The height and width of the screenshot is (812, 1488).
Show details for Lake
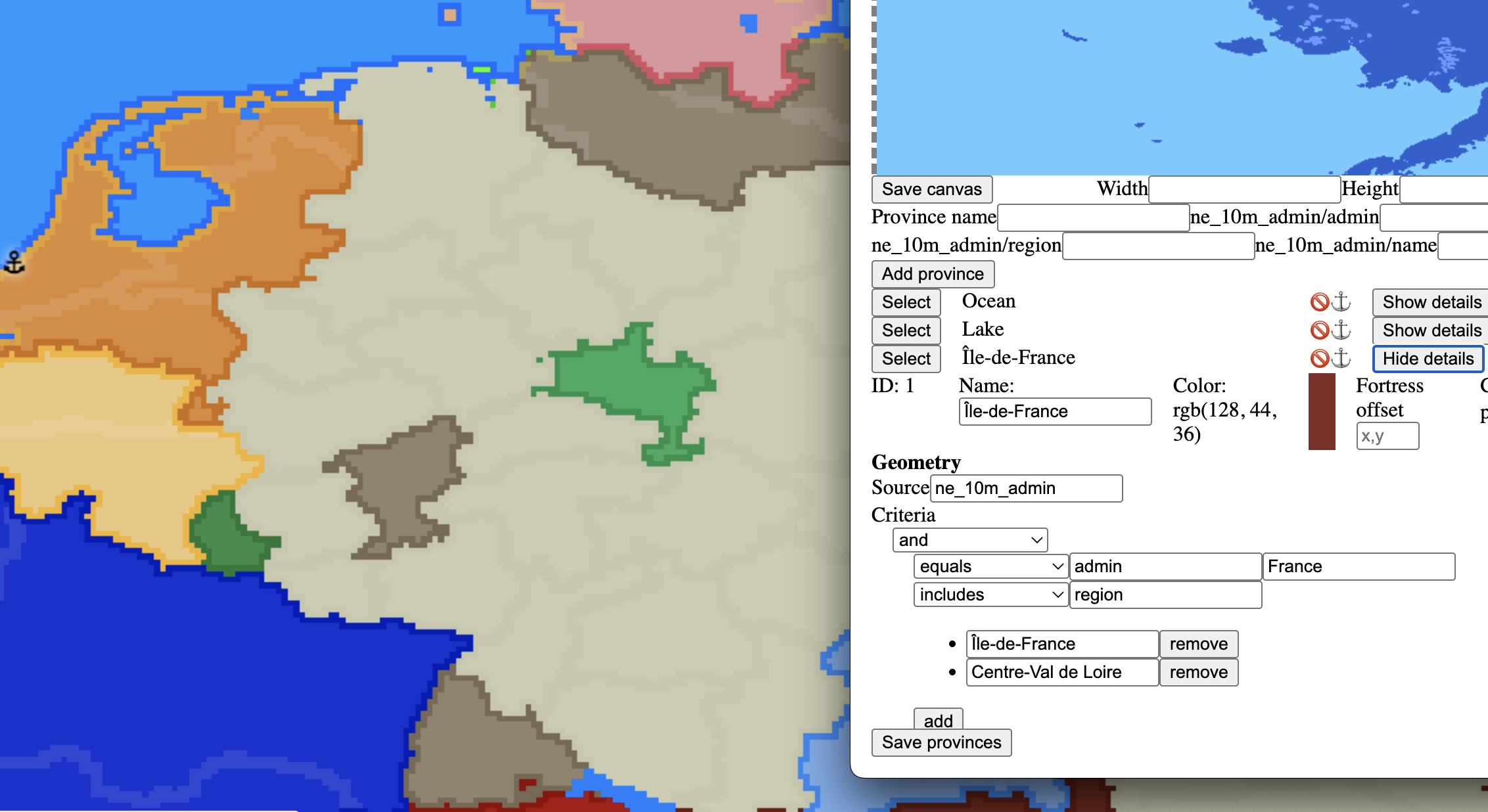tap(1431, 330)
